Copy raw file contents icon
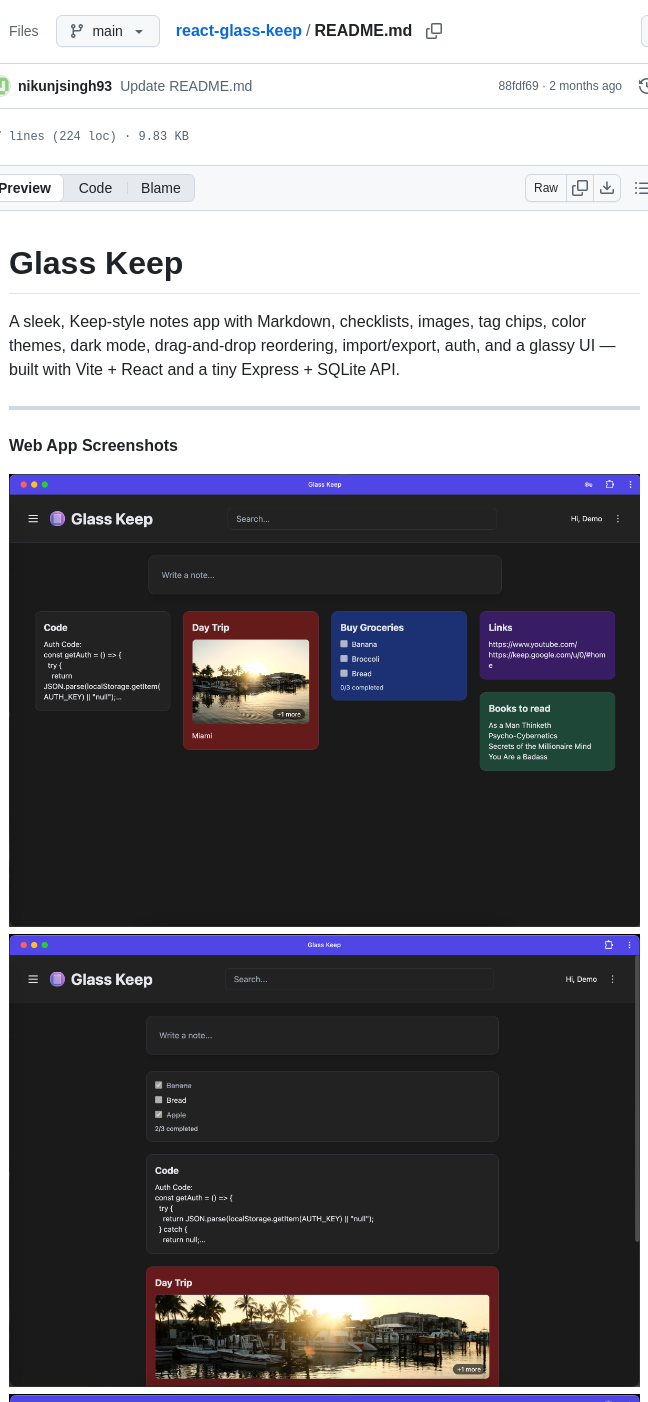The width and height of the screenshot is (648, 1402). [580, 188]
